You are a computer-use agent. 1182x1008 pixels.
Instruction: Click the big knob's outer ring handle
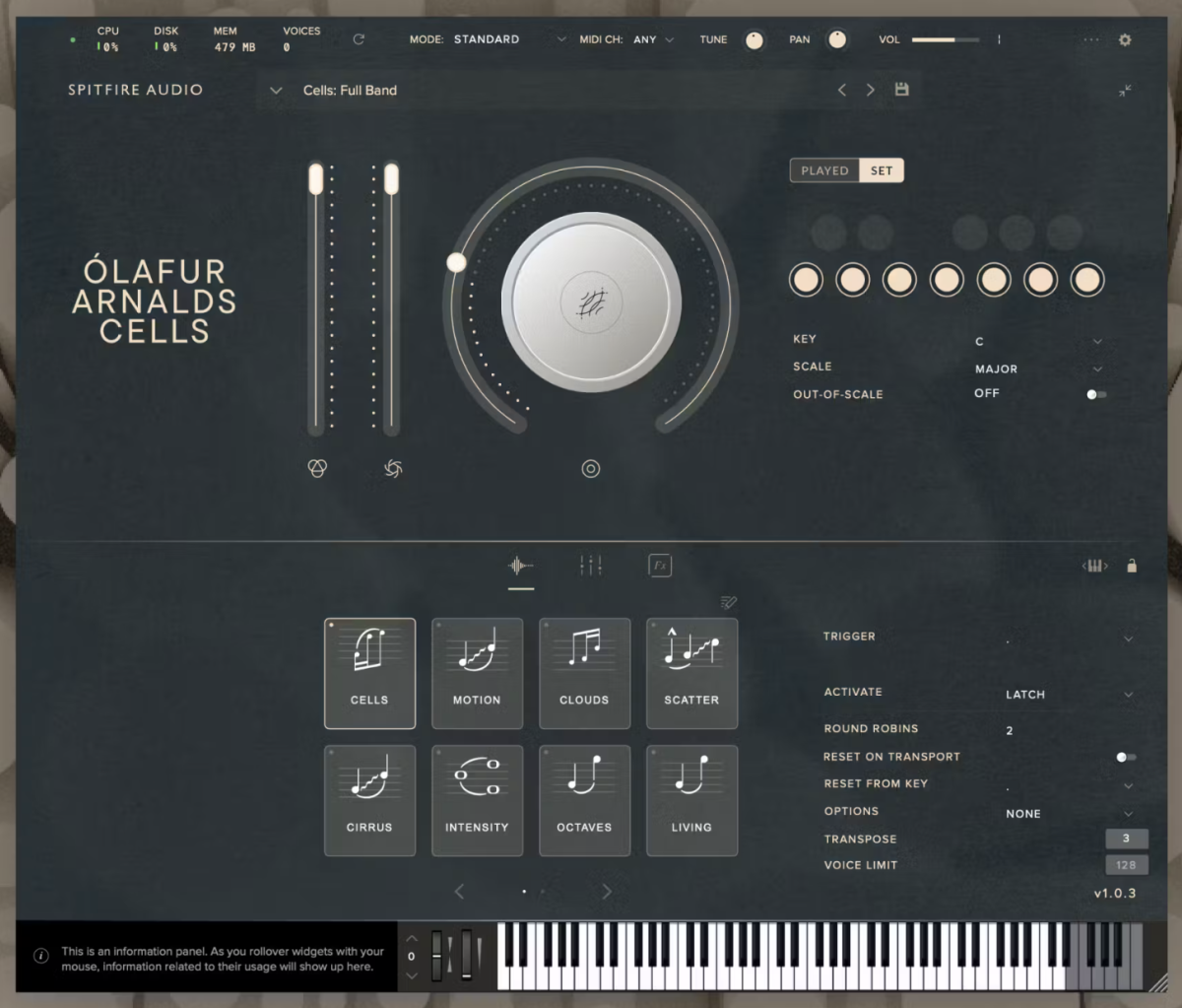pos(456,262)
